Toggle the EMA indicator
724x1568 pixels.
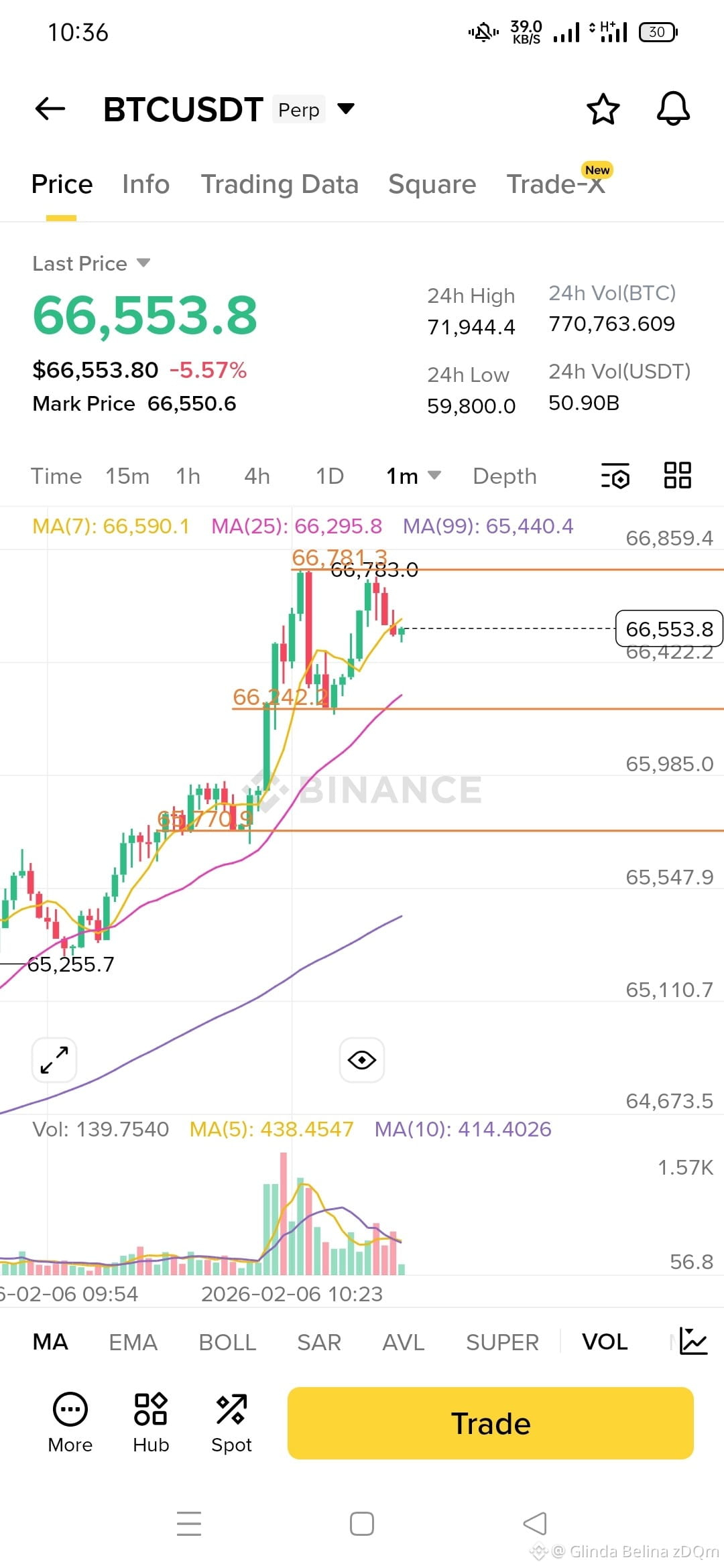133,1342
